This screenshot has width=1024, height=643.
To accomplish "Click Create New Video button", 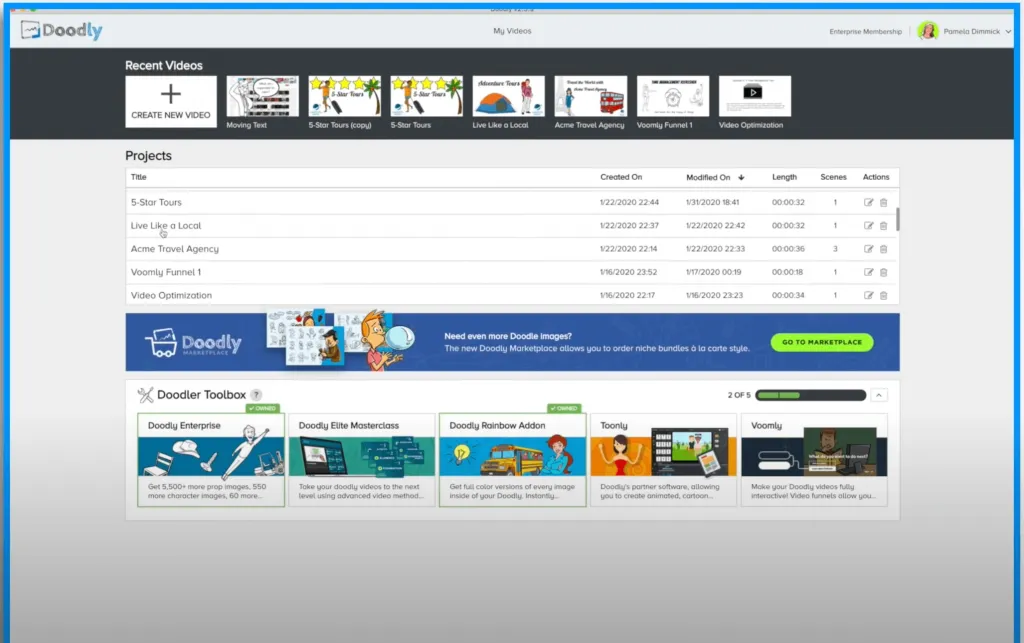I will 171,101.
